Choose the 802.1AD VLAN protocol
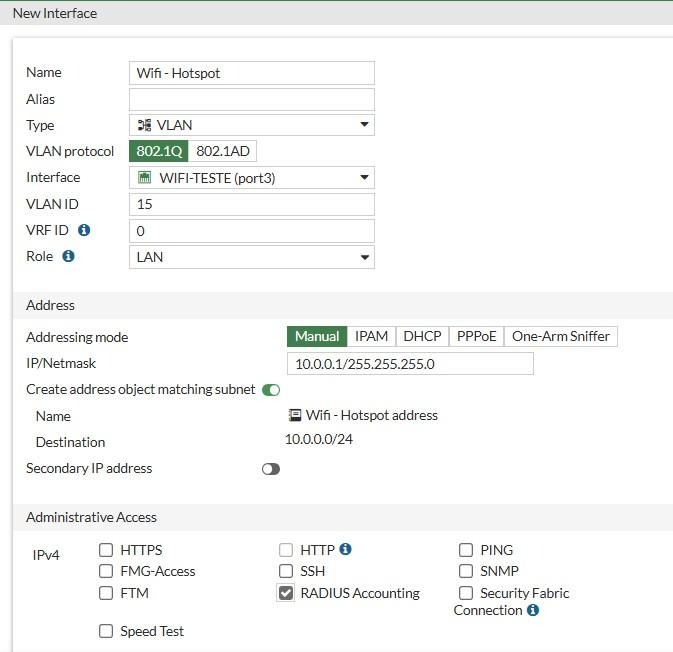 tap(222, 151)
